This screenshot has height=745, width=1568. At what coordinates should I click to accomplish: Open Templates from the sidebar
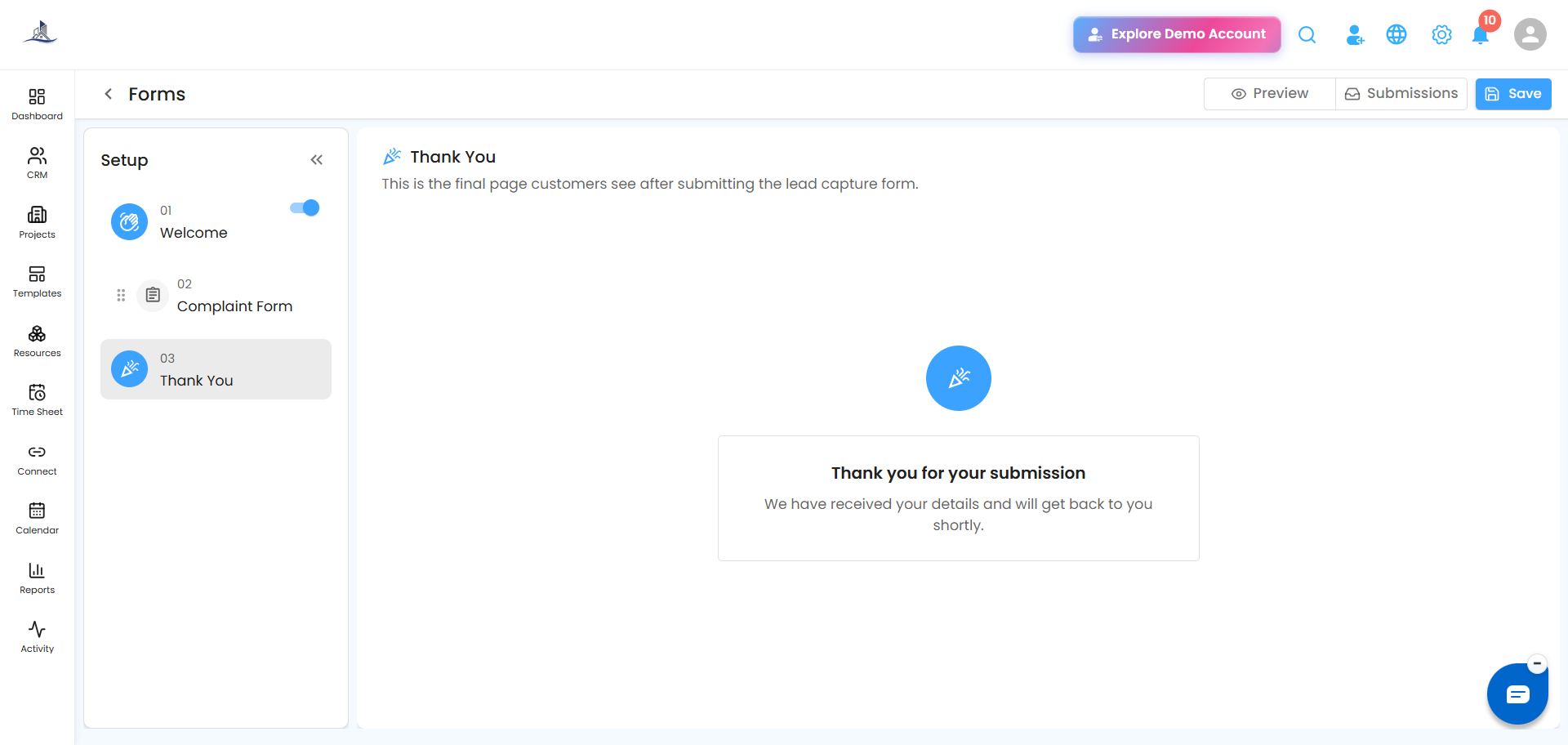(37, 282)
